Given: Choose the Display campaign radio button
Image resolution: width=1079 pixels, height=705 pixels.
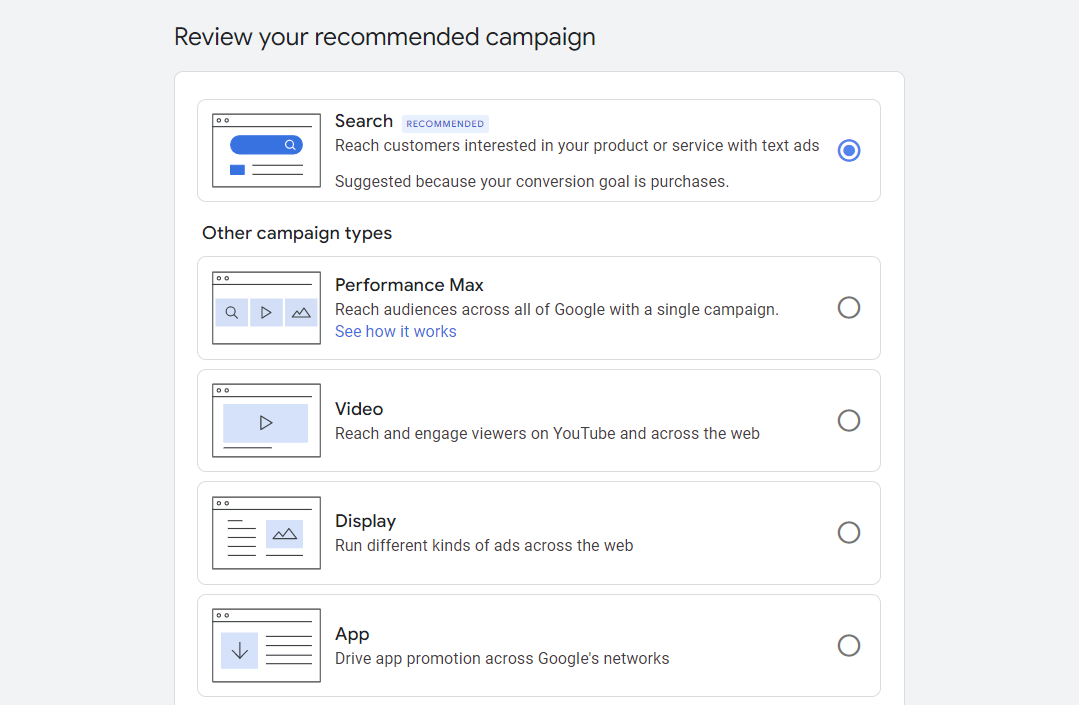Looking at the screenshot, I should point(849,533).
